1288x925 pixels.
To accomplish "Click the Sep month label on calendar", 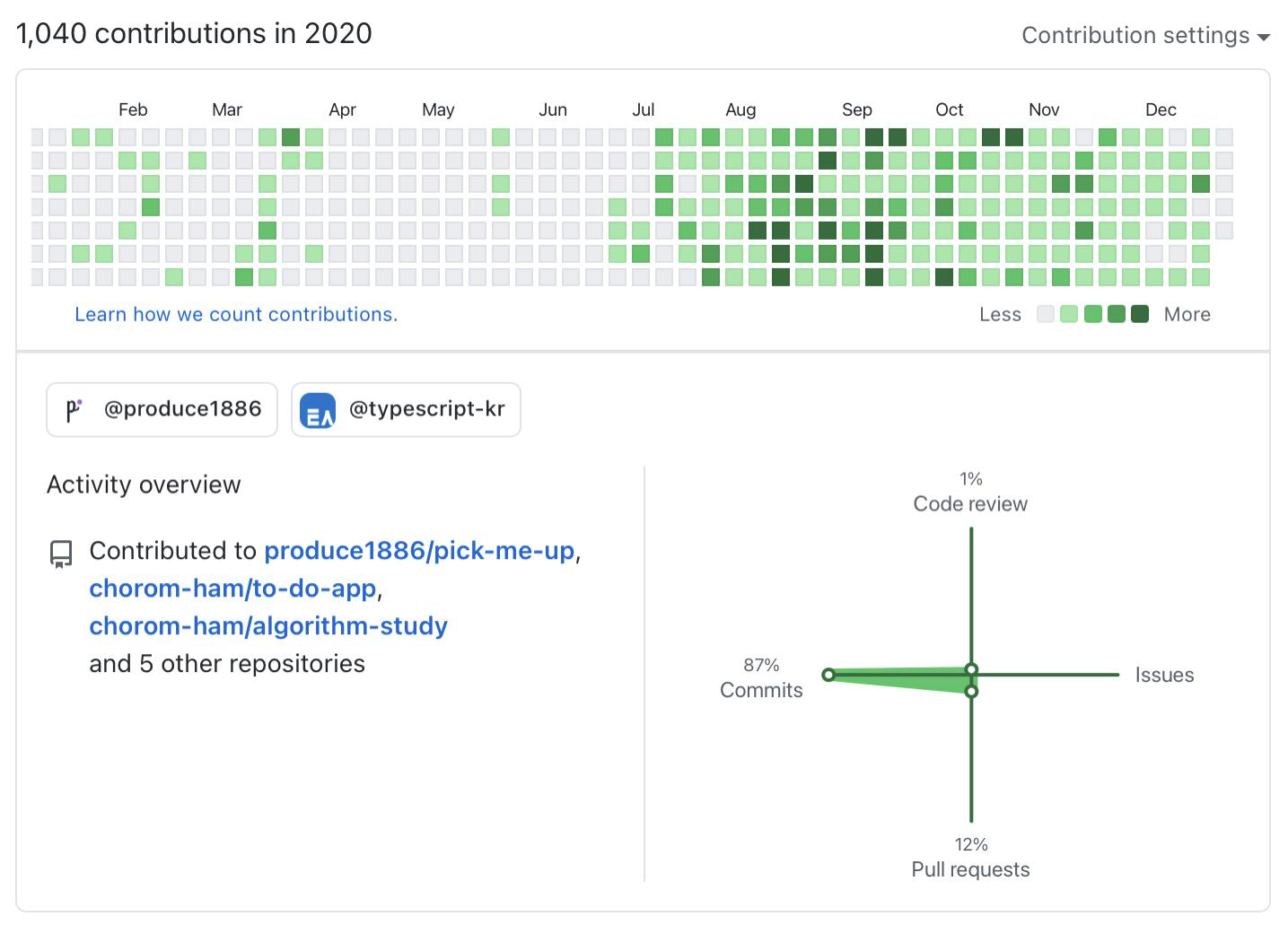I will pyautogui.click(x=856, y=110).
